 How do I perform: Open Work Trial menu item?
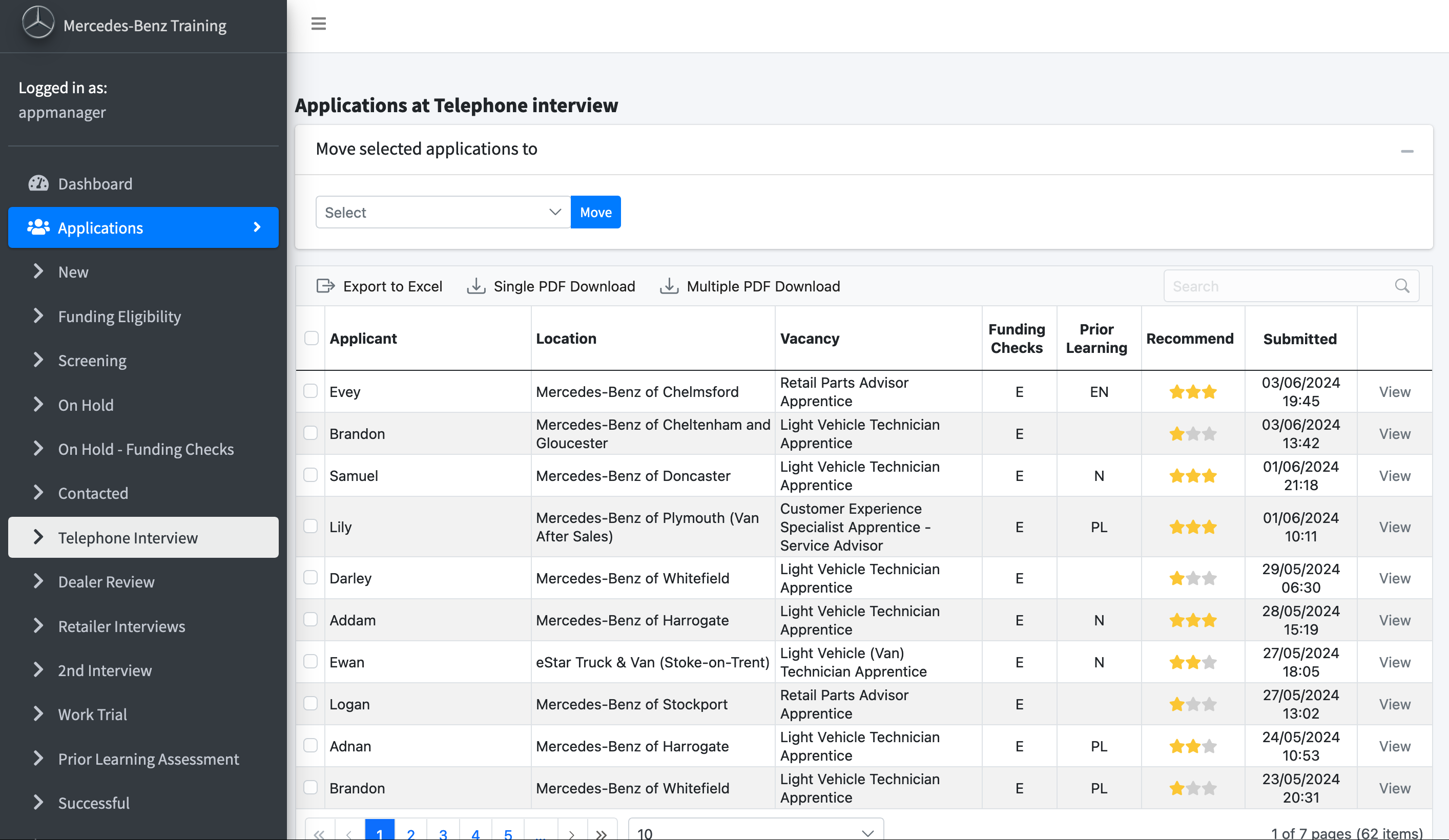143,715
